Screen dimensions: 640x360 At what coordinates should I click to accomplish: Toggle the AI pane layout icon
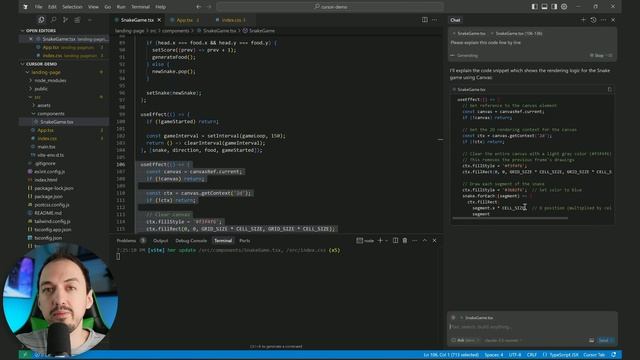tap(554, 7)
